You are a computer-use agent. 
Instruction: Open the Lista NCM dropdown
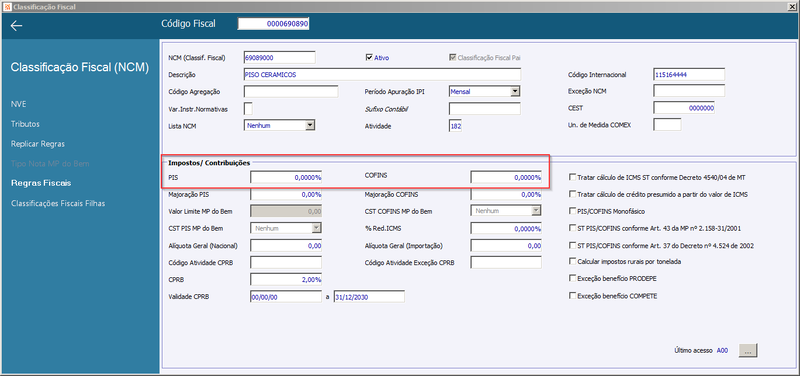310,125
